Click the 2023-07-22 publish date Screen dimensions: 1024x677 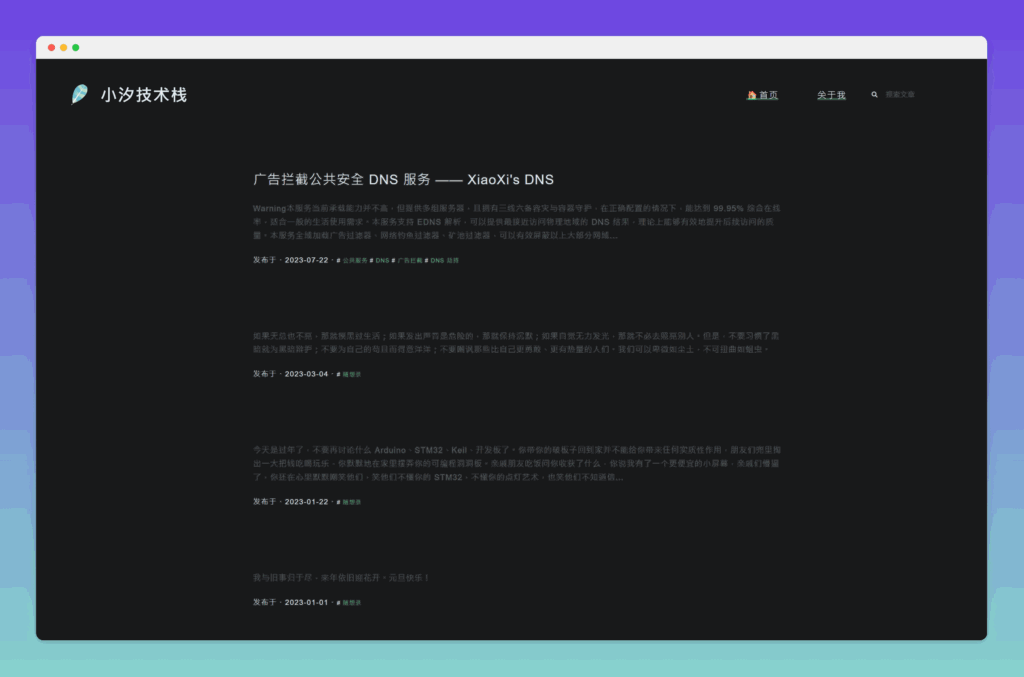coord(308,260)
